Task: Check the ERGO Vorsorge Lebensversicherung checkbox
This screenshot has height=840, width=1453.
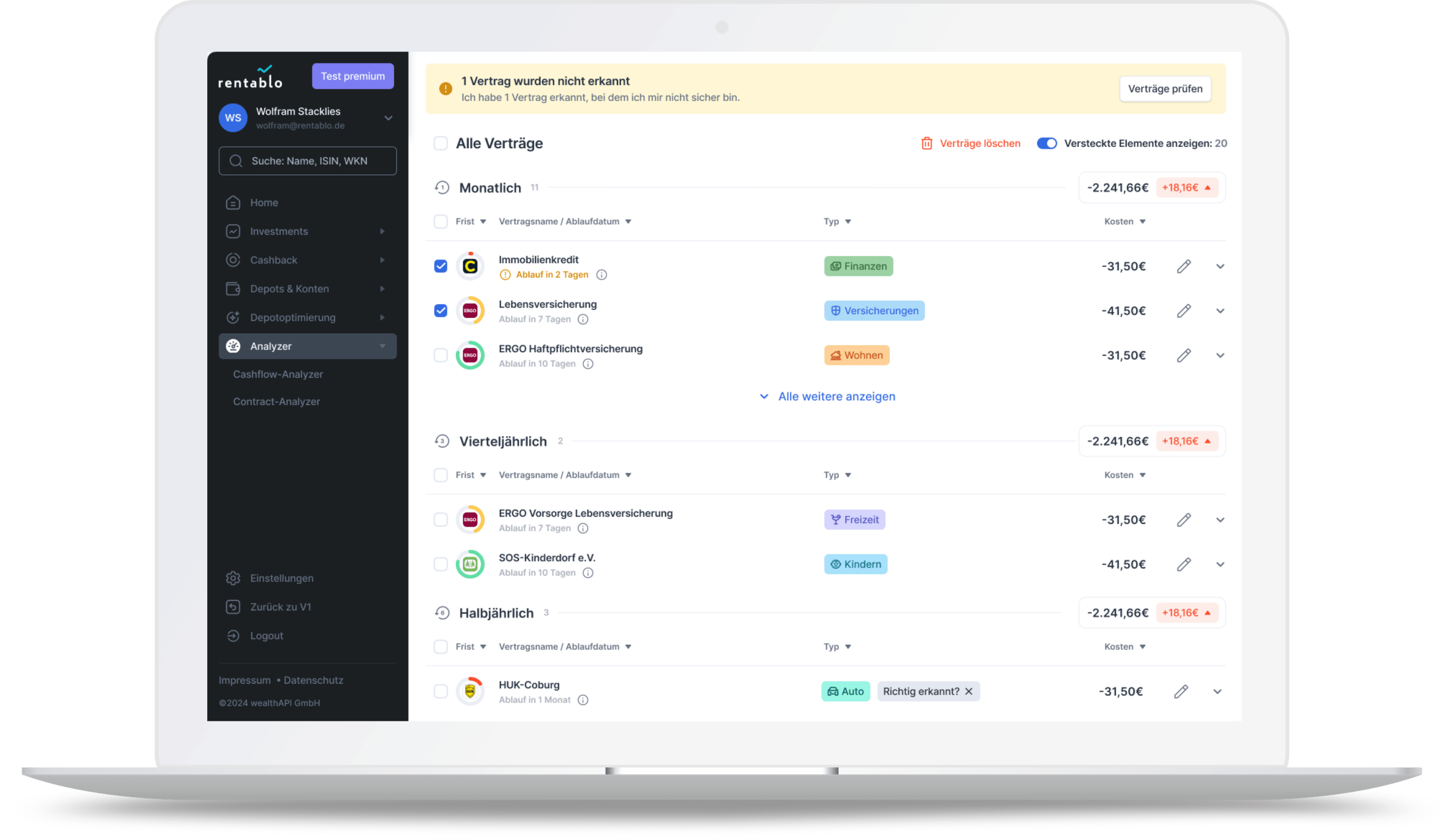Action: point(441,520)
